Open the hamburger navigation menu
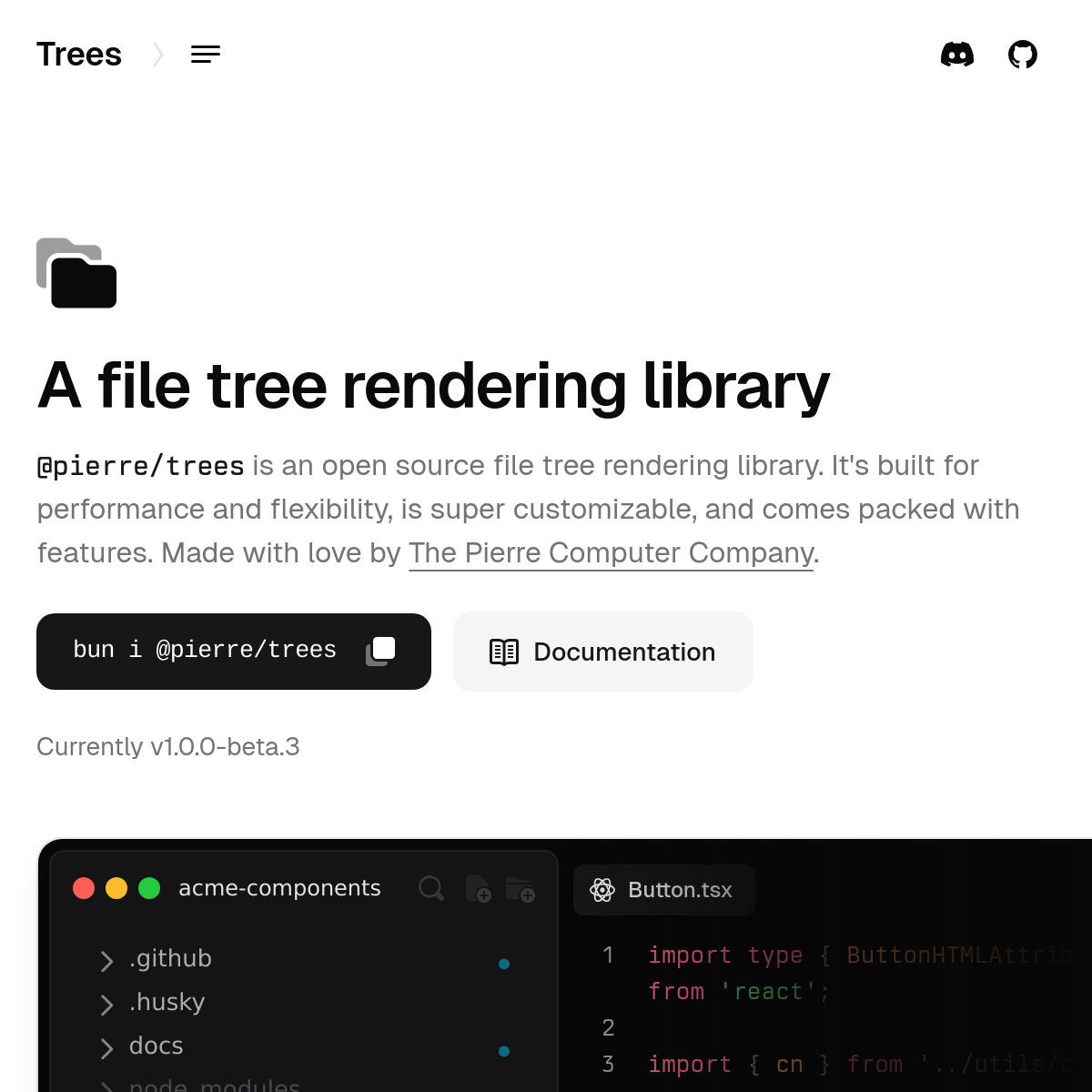Viewport: 1092px width, 1092px height. pyautogui.click(x=206, y=55)
